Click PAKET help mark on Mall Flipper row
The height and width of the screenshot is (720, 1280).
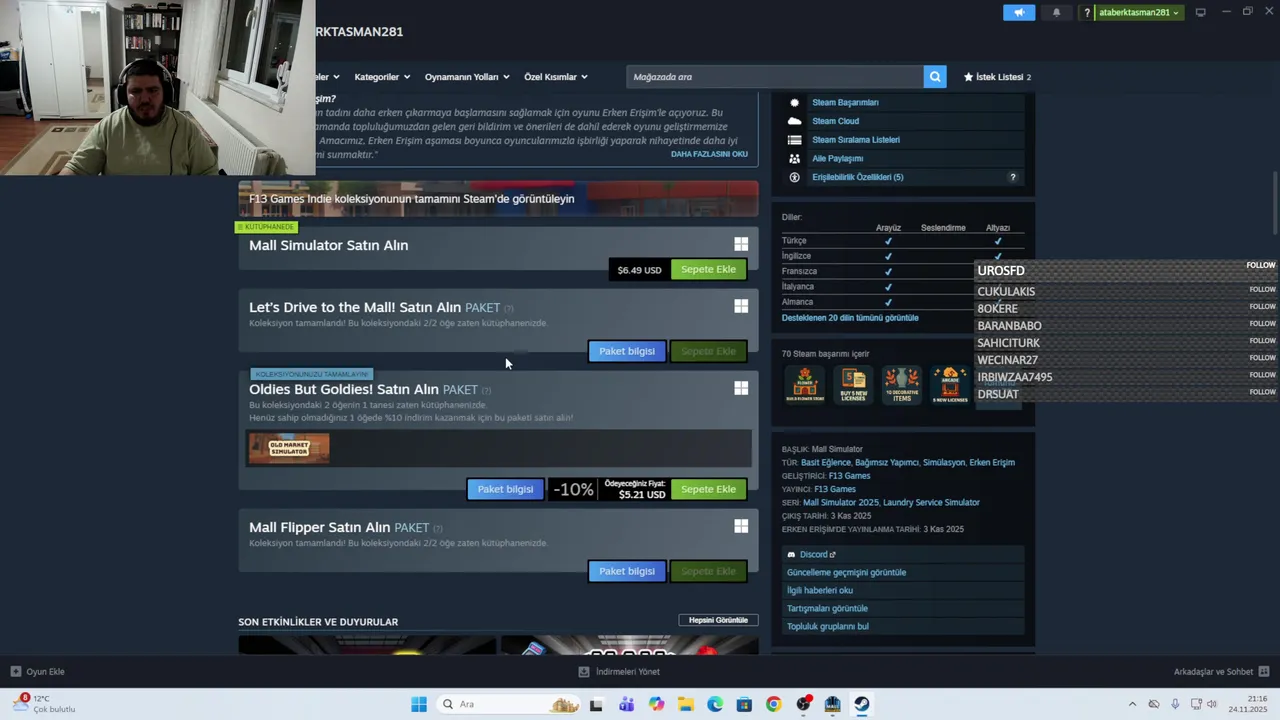[x=438, y=528]
